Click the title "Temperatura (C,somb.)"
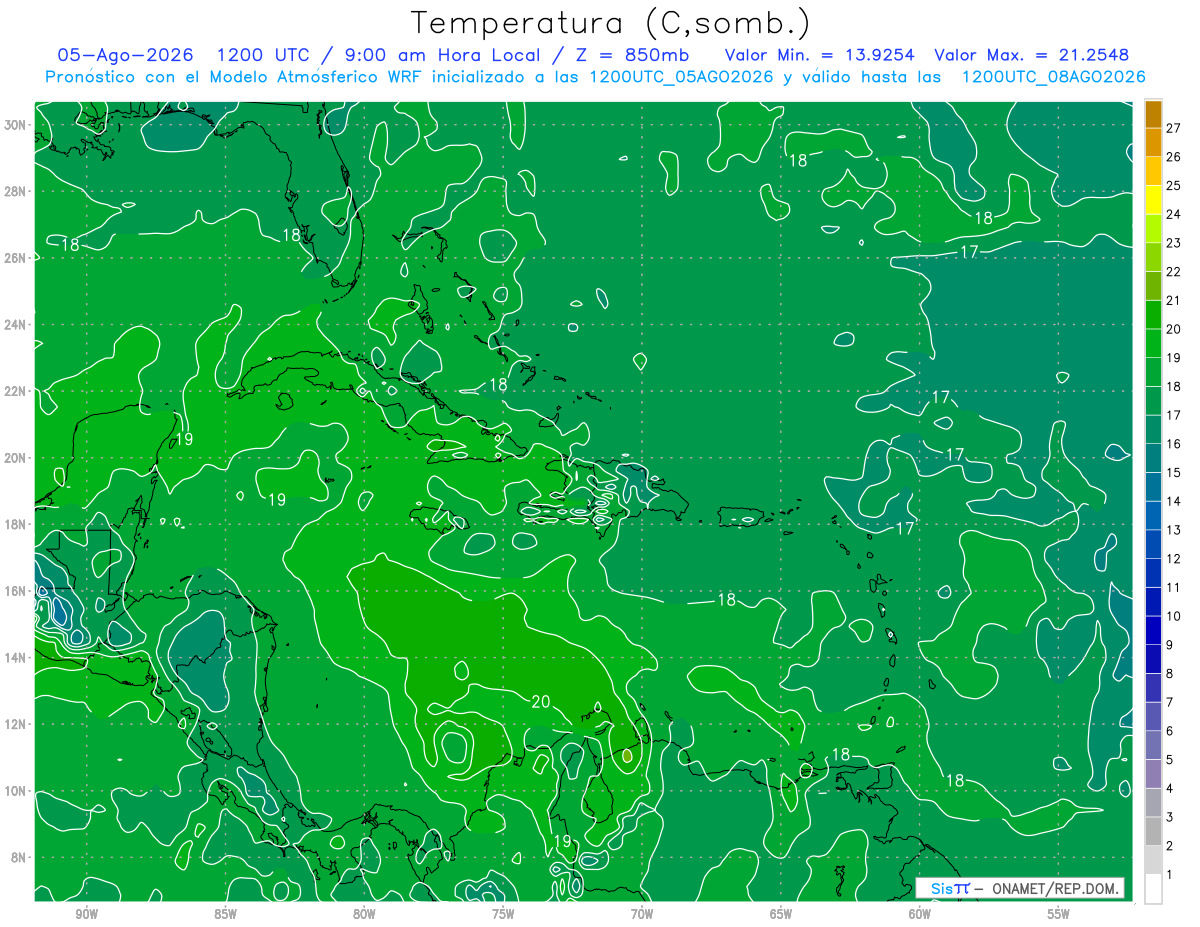Viewport: 1200px width, 927px height. click(611, 23)
